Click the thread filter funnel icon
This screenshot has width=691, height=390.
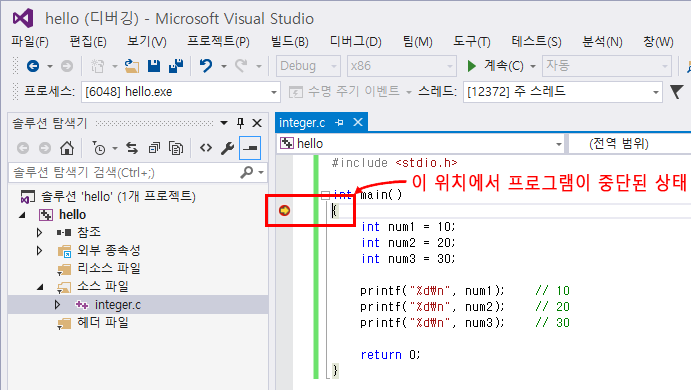(676, 92)
